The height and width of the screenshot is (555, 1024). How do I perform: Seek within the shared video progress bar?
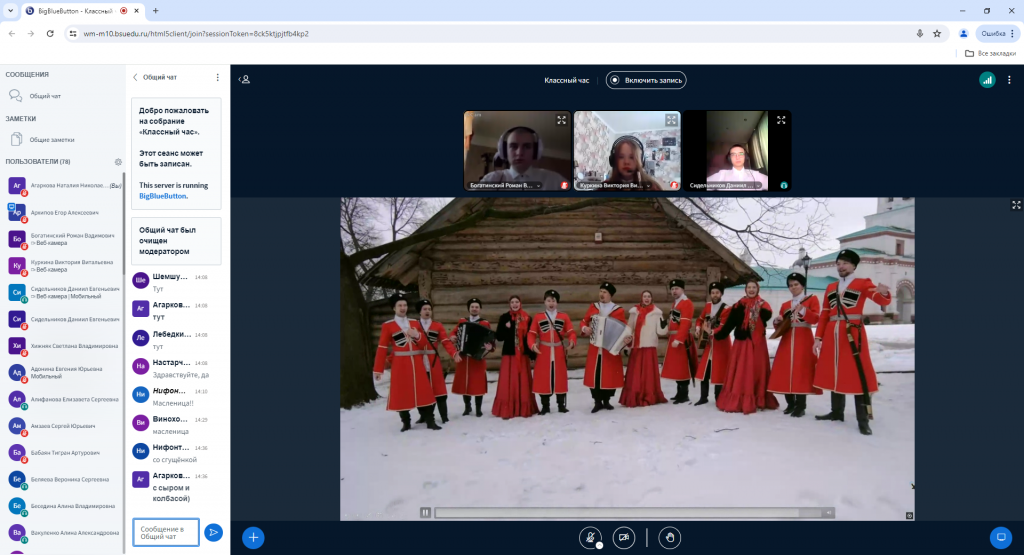point(627,513)
